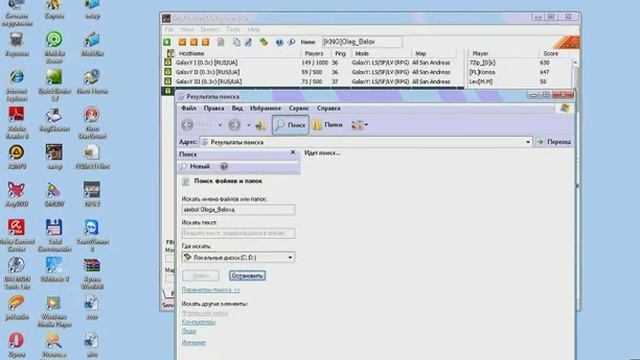Click the Интернет link
This screenshot has height=360, width=640.
pos(193,342)
